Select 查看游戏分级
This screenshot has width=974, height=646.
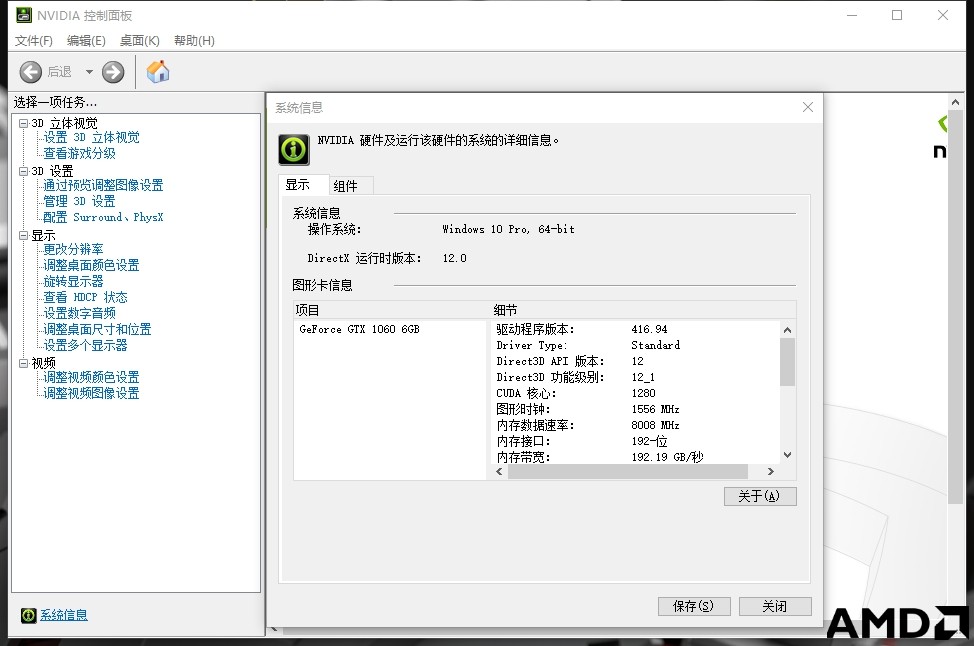(x=80, y=153)
